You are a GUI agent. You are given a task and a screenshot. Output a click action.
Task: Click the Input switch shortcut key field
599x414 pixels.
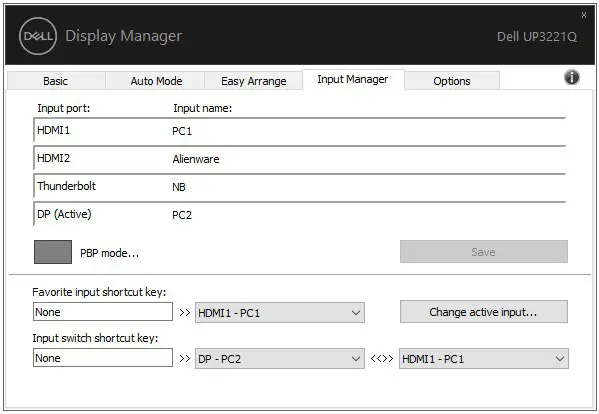coord(103,358)
